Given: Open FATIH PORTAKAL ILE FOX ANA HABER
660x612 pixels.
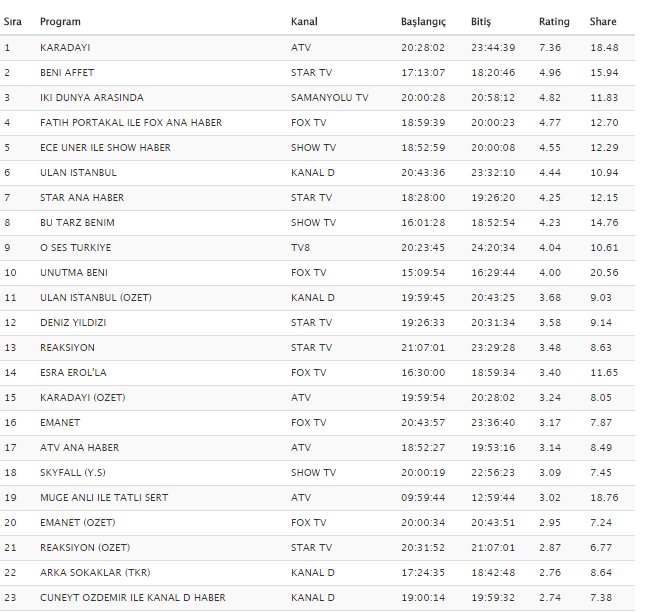Looking at the screenshot, I should (131, 122).
